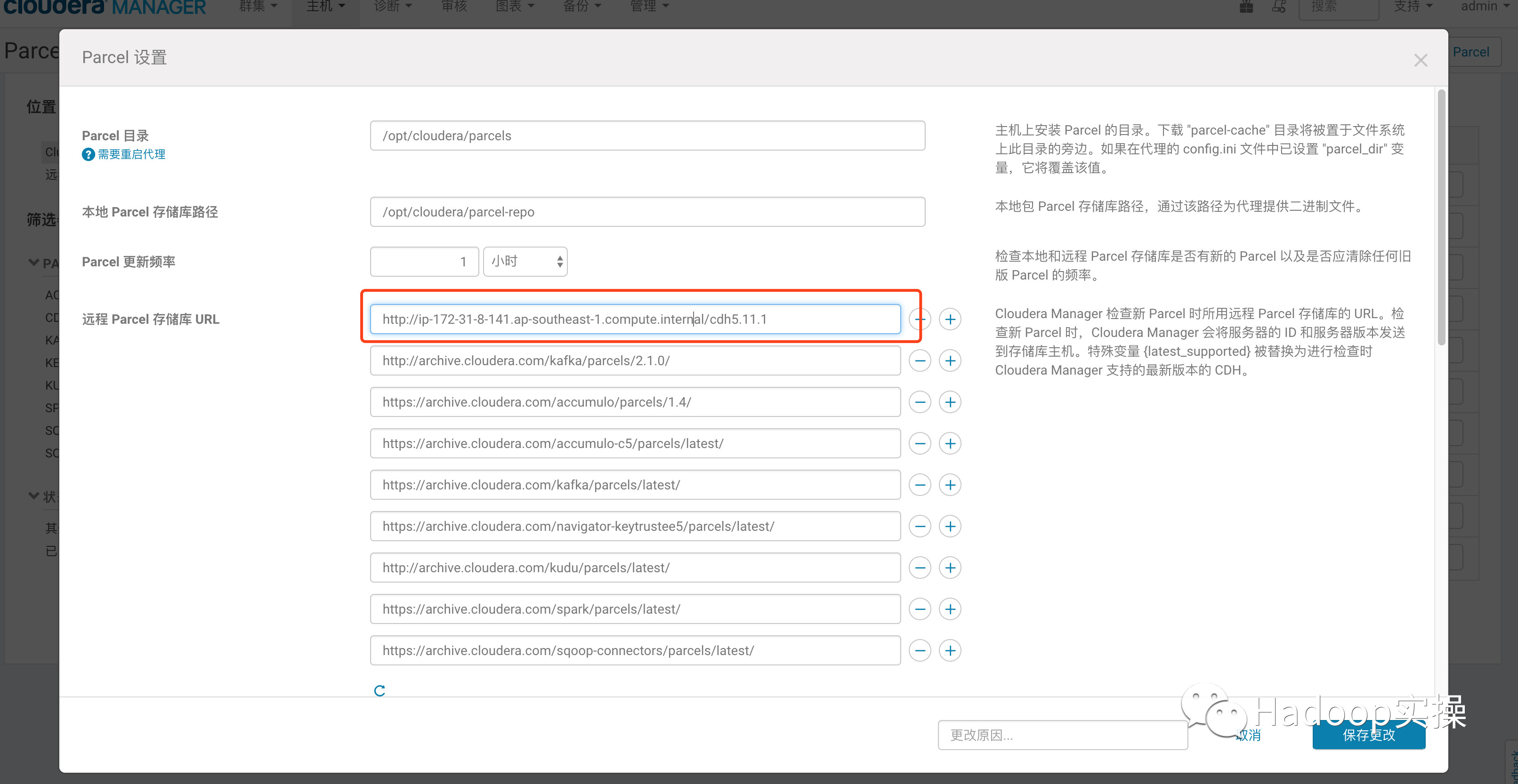This screenshot has height=784, width=1518.
Task: Remove the spark parcels URL entry
Action: click(x=920, y=609)
